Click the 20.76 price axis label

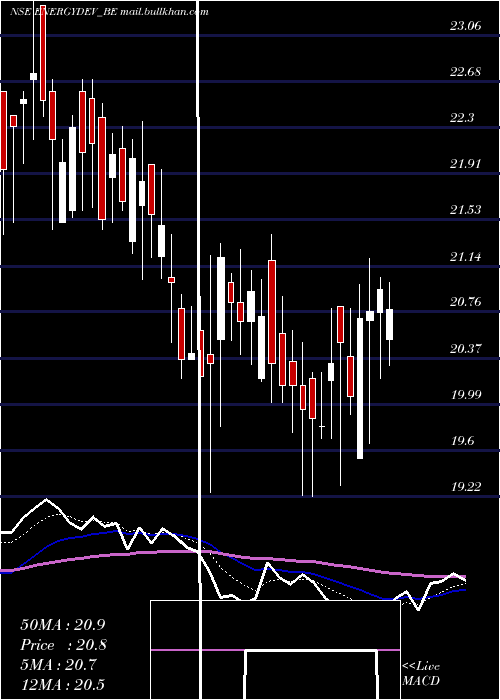tap(465, 302)
